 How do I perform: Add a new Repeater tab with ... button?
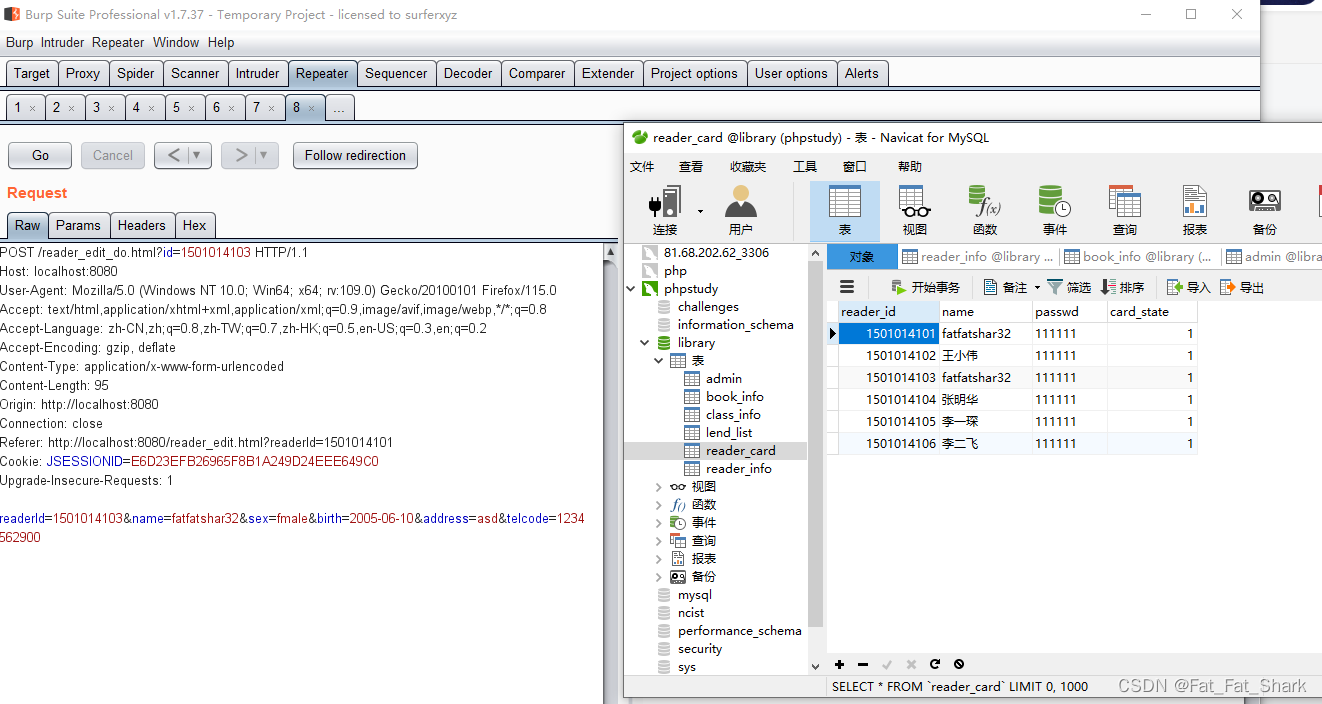pyautogui.click(x=339, y=107)
